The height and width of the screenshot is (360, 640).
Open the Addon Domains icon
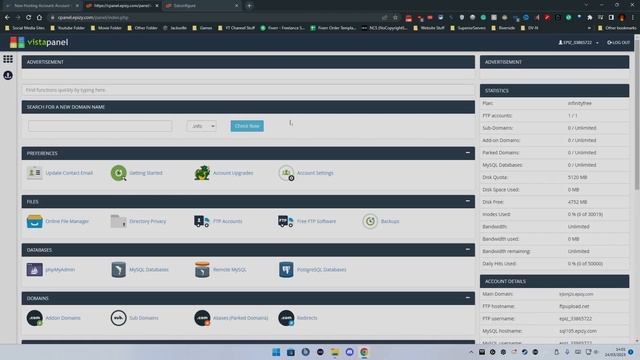(34, 318)
